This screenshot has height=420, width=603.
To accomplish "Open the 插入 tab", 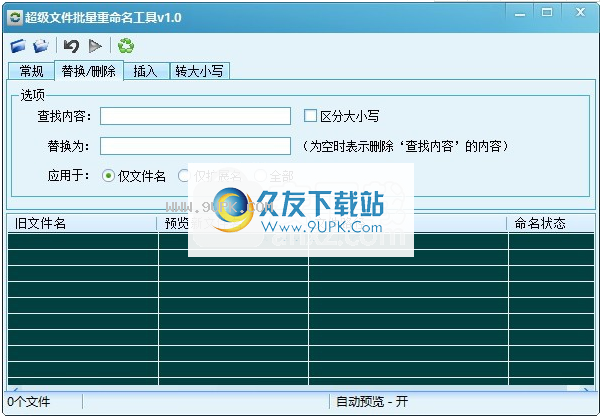I will 146,71.
